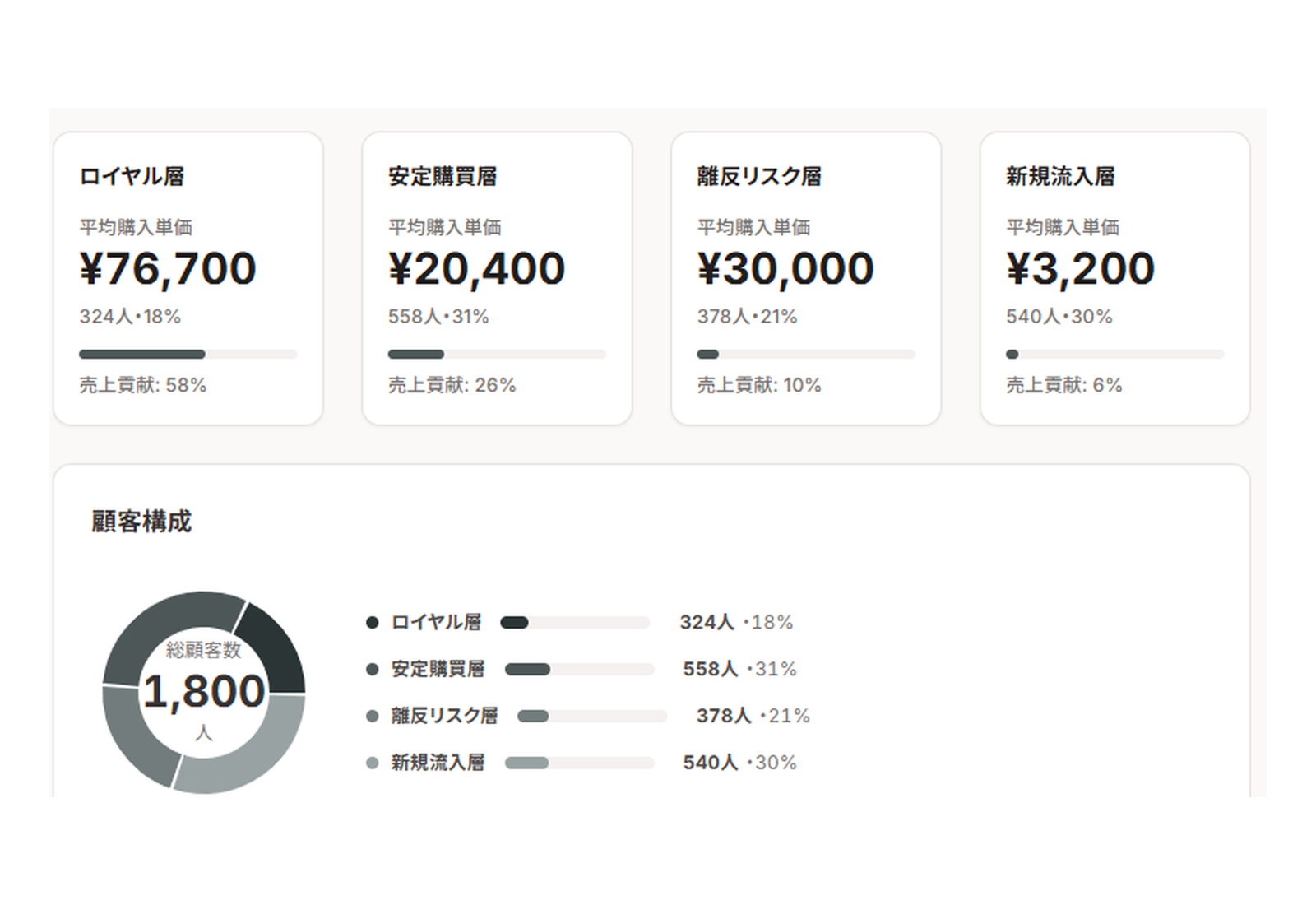Click the ロイヤル層 legend row bar
Screen dimensions: 1316x905
click(575, 623)
